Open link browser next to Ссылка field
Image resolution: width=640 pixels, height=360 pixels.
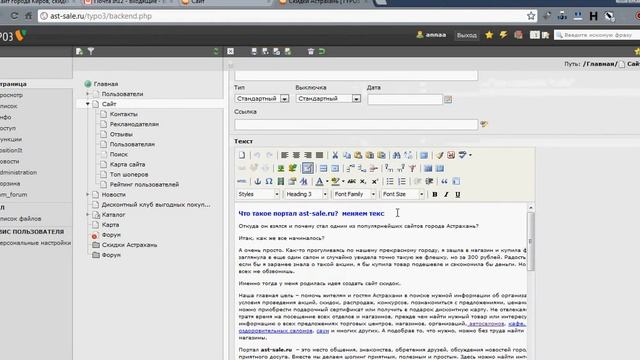click(484, 124)
